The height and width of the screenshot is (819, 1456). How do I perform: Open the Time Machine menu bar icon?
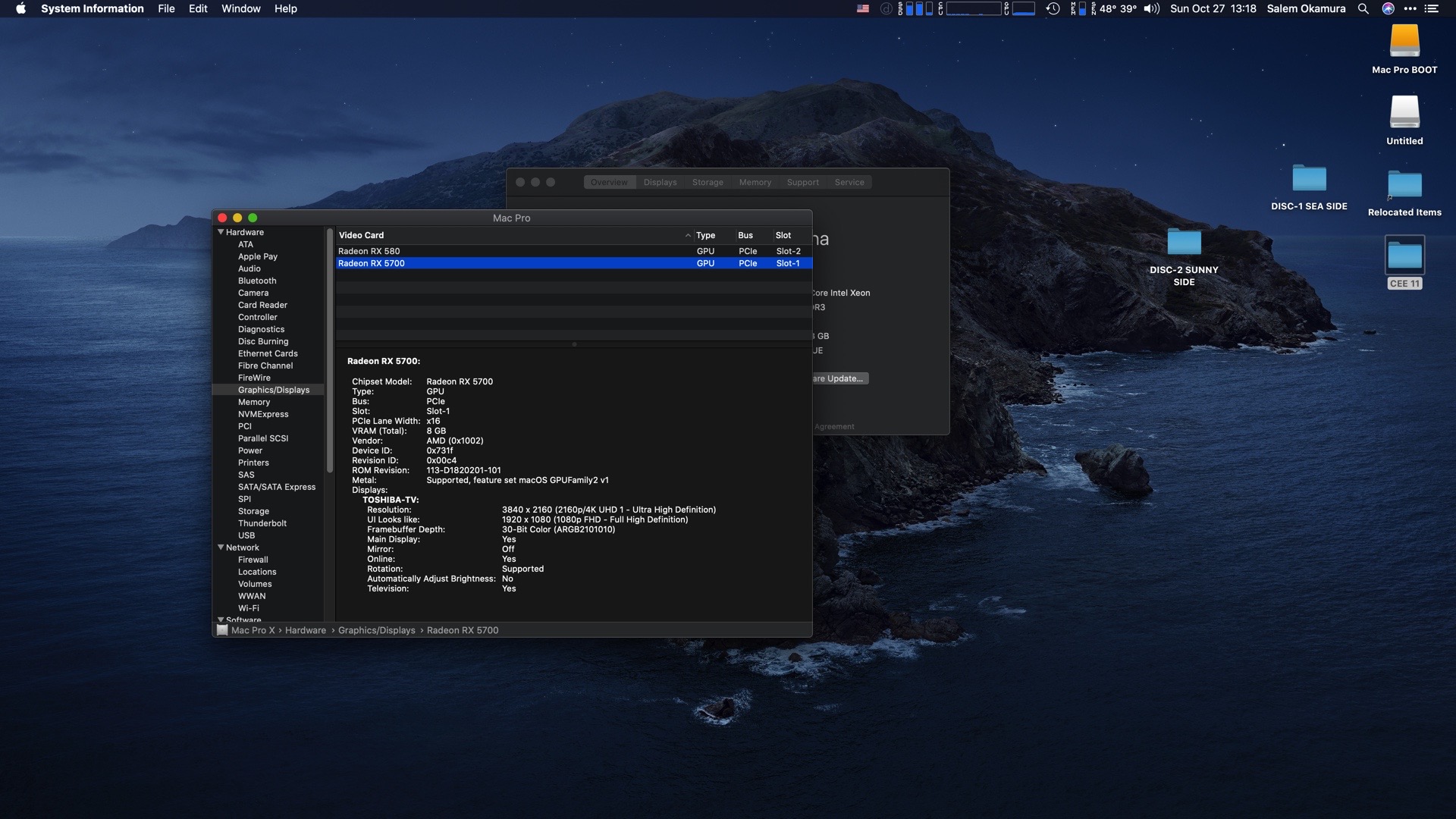point(1053,8)
